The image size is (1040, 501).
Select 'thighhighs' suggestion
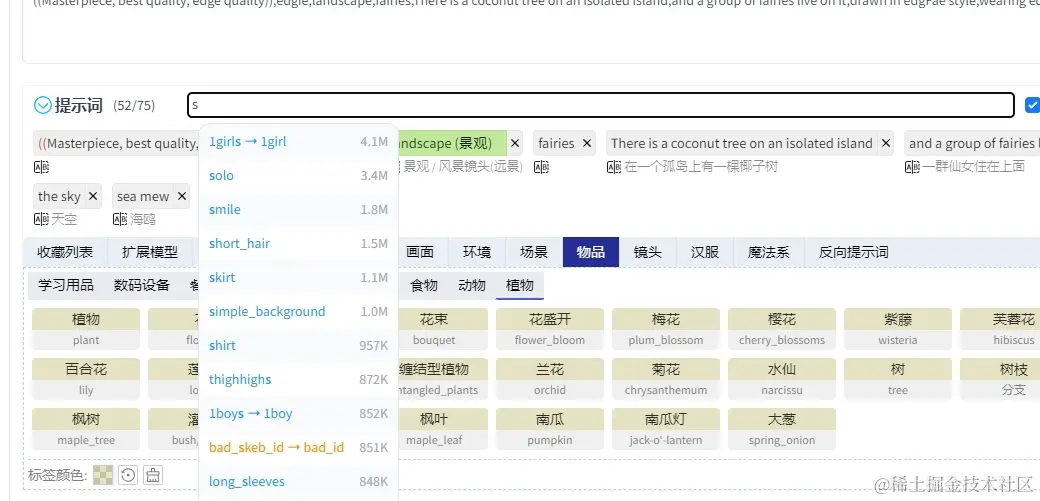coord(298,380)
